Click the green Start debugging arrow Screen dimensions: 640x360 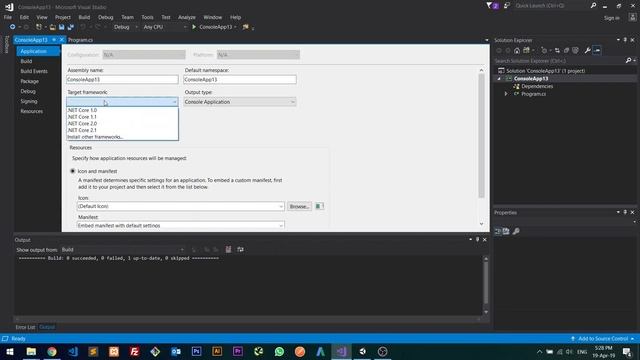194,27
